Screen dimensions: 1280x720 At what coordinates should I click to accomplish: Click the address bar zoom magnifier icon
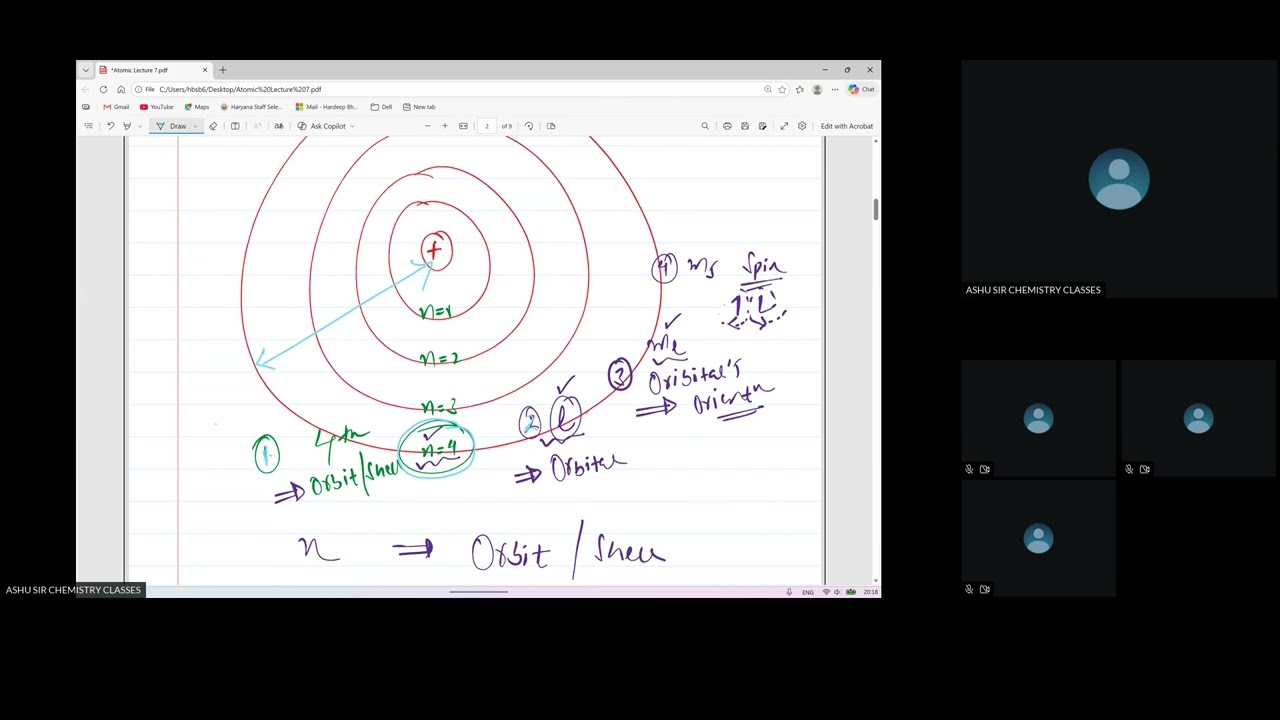(768, 89)
